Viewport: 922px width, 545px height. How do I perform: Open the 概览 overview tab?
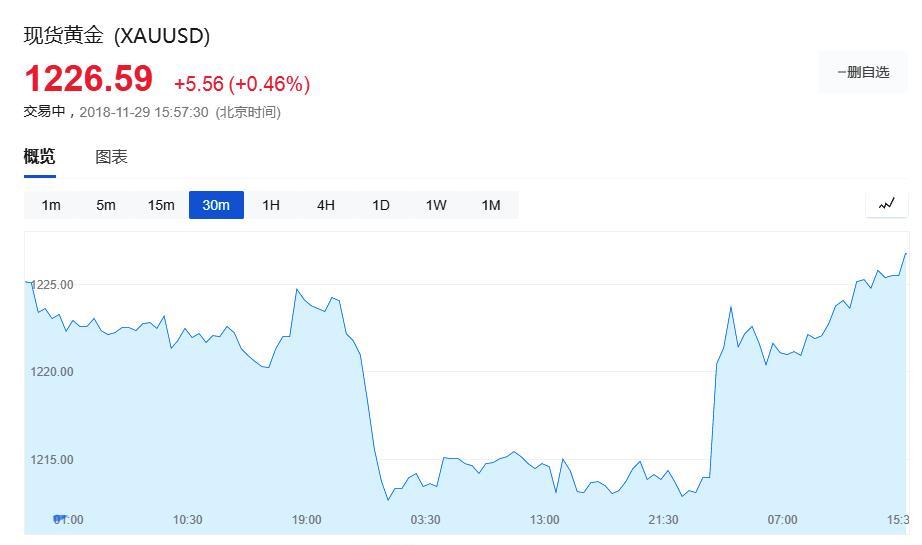click(39, 156)
